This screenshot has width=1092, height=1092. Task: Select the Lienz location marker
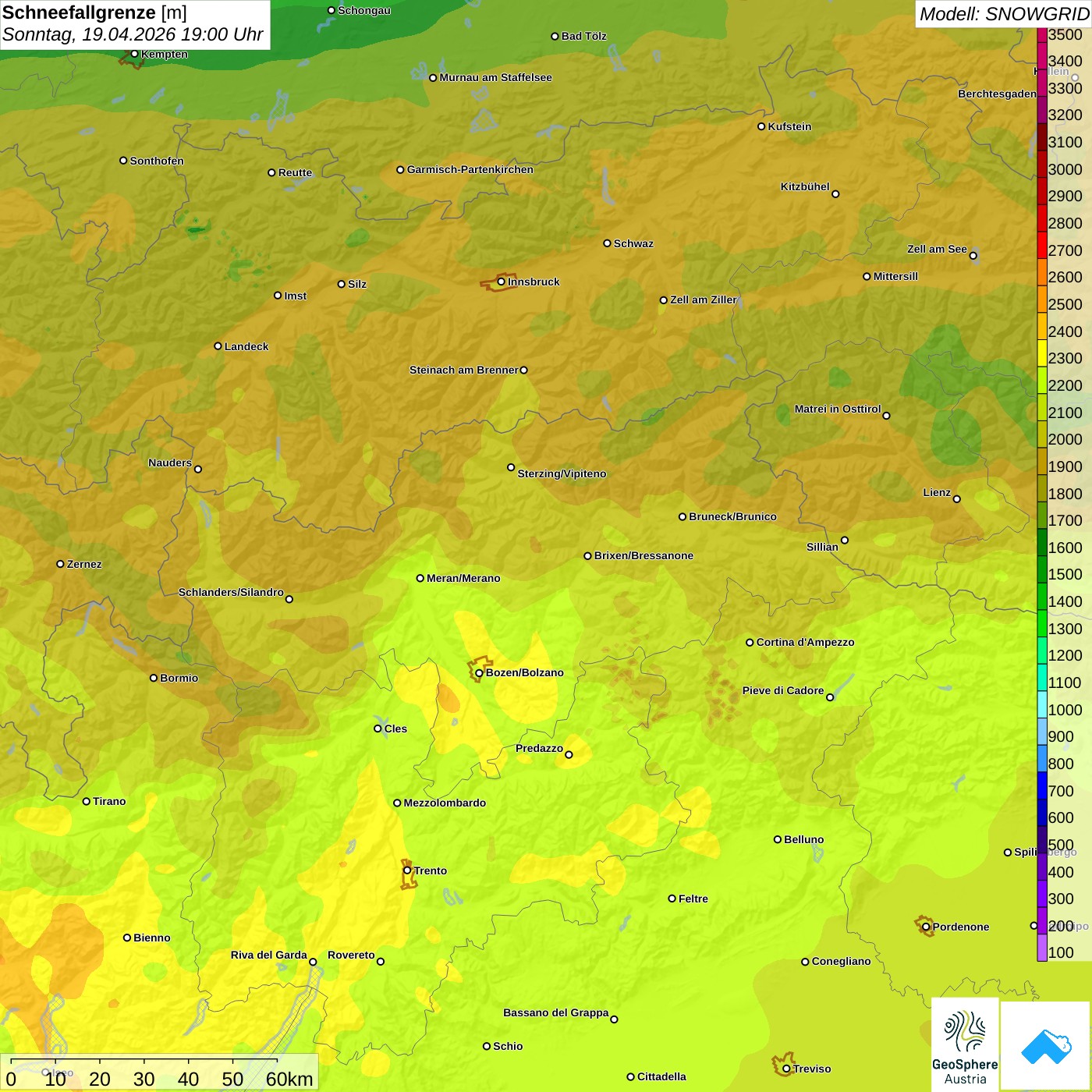957,499
